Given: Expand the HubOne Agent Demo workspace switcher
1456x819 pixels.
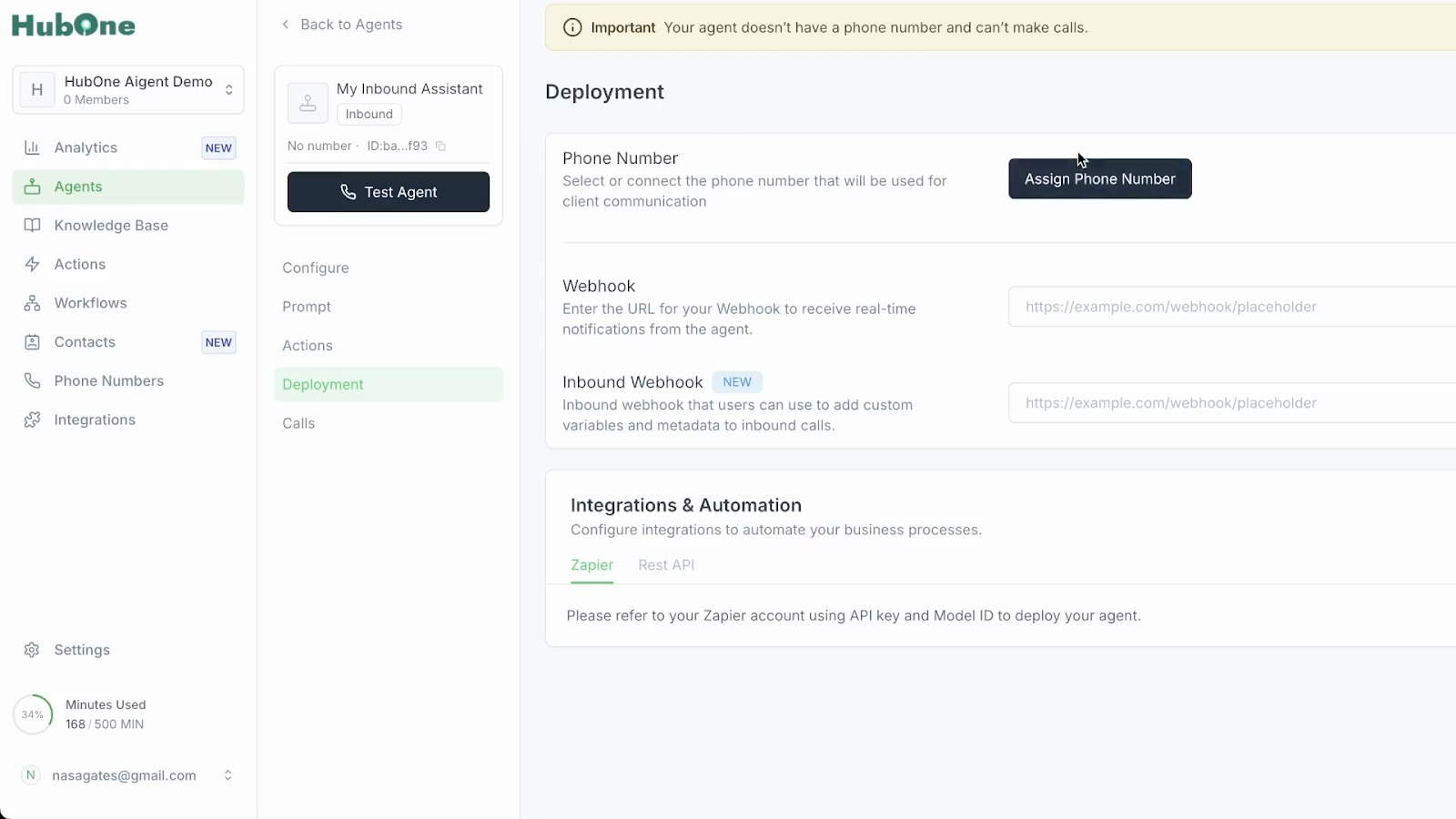Looking at the screenshot, I should [228, 89].
